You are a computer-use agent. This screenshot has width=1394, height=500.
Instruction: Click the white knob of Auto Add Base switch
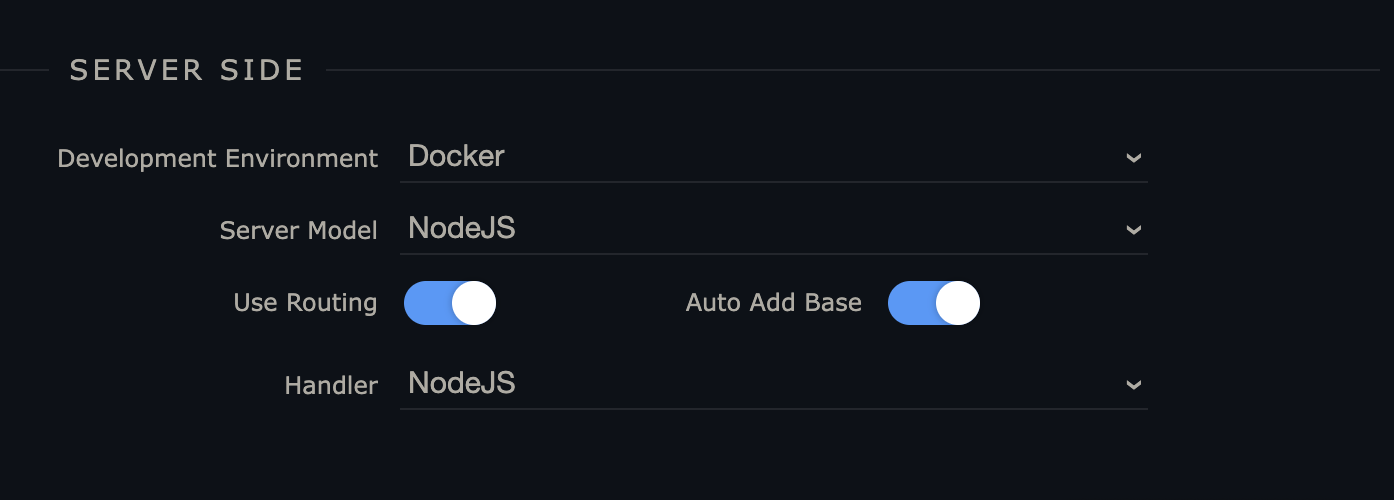coord(957,303)
